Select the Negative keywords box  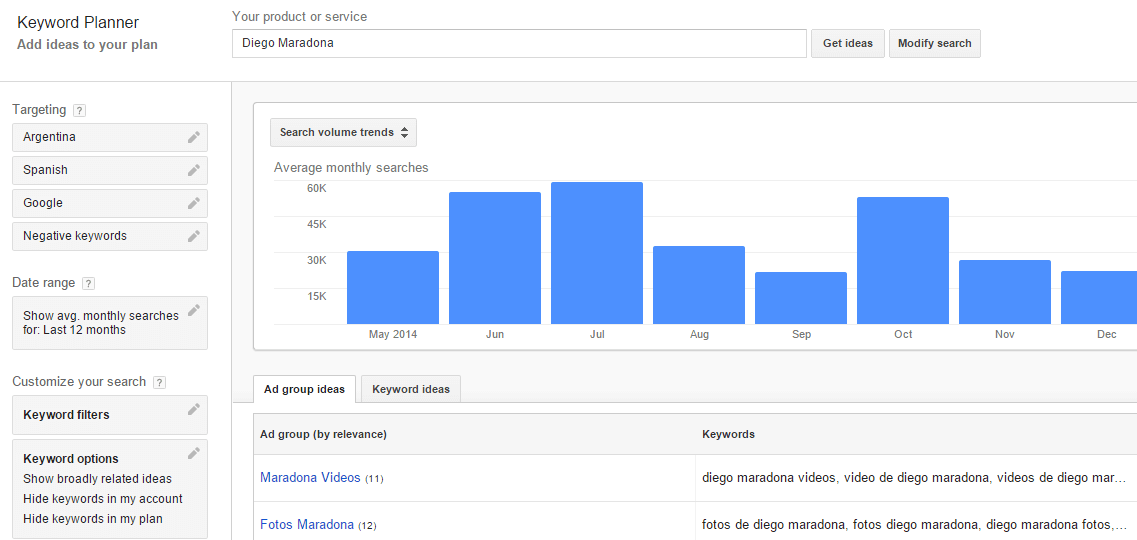point(110,236)
